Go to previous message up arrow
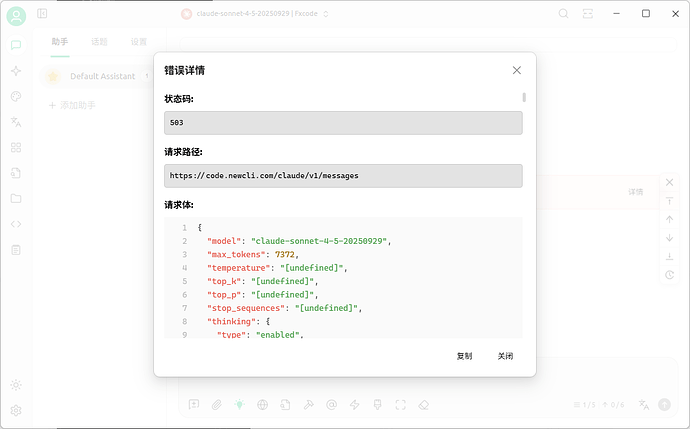 click(669, 219)
